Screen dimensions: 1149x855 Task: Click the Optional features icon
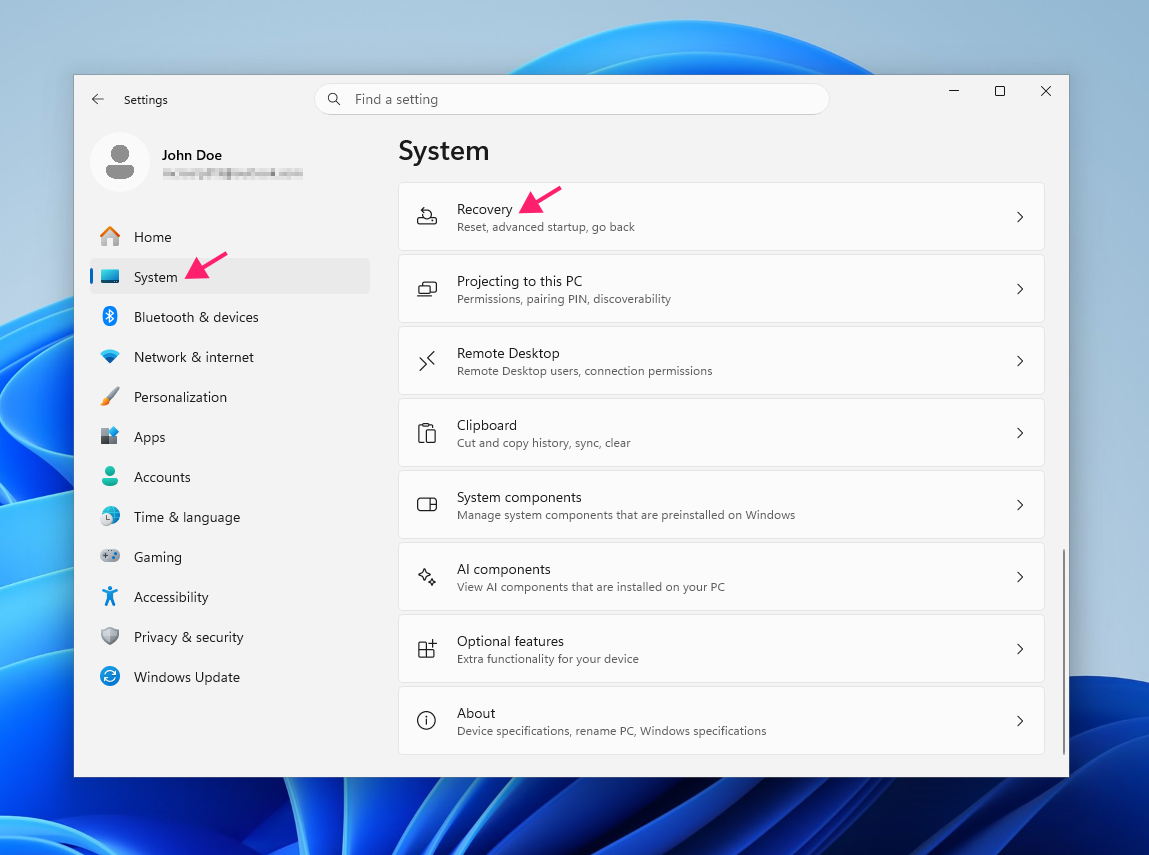pyautogui.click(x=426, y=648)
